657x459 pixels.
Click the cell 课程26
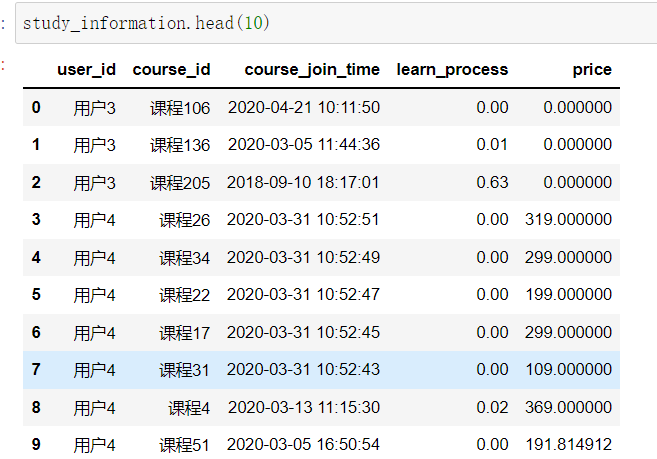[x=184, y=220]
